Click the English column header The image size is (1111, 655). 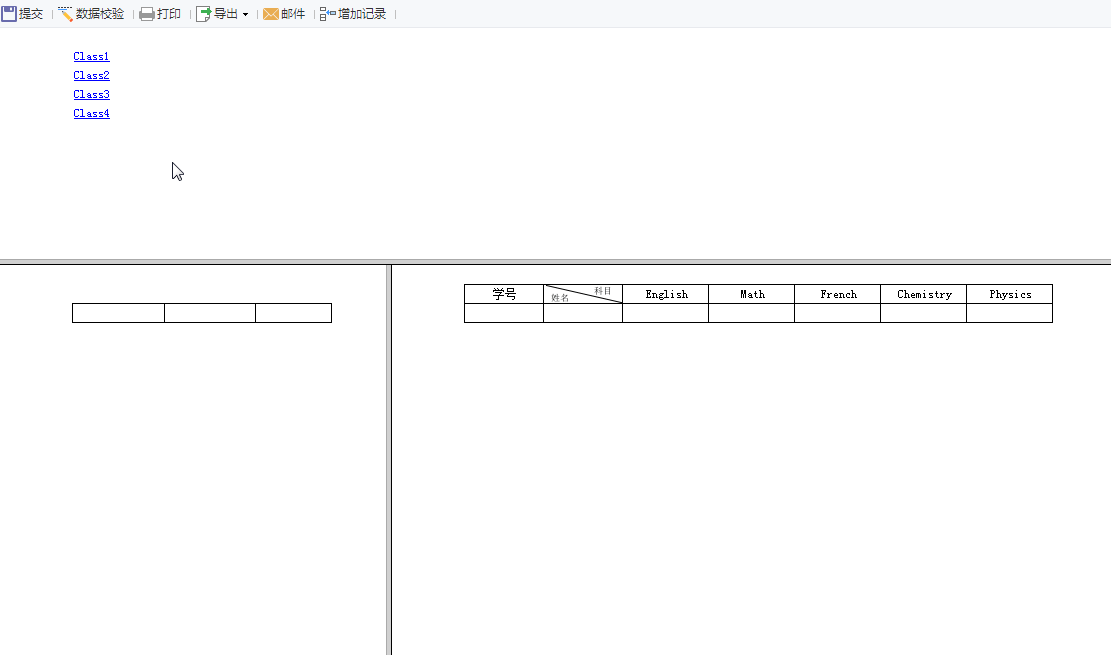pyautogui.click(x=666, y=294)
